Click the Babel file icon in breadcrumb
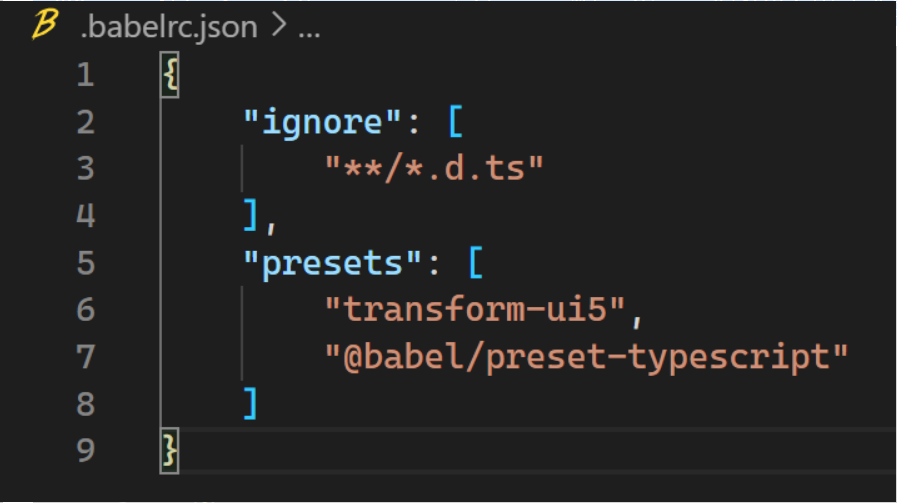The height and width of the screenshot is (503, 897). 44,26
